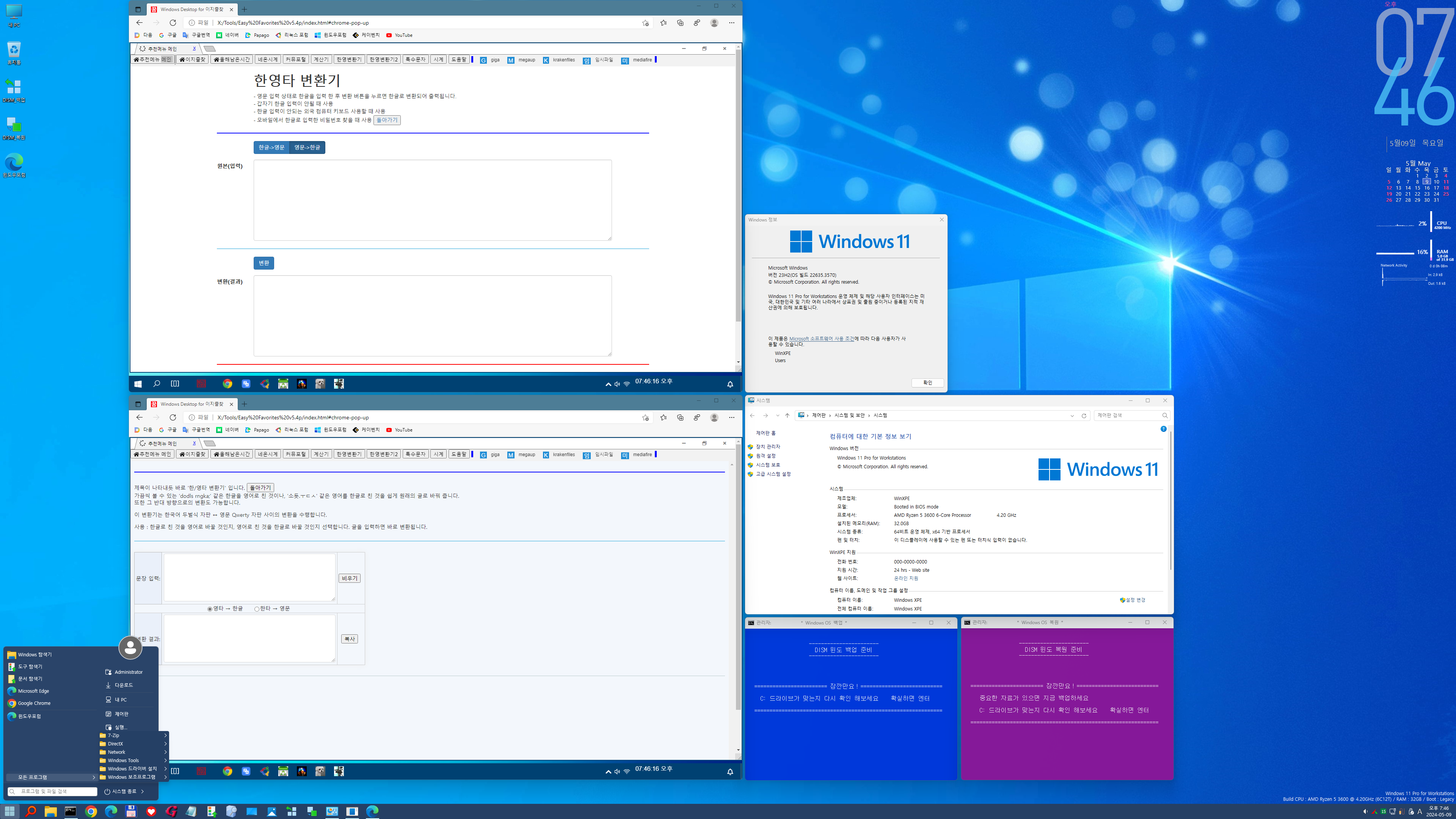Click the 원본(입력) text area

tap(432, 200)
